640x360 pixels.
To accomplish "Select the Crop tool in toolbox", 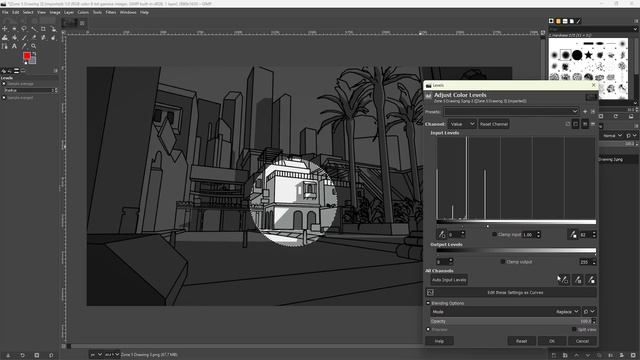I will [43, 29].
